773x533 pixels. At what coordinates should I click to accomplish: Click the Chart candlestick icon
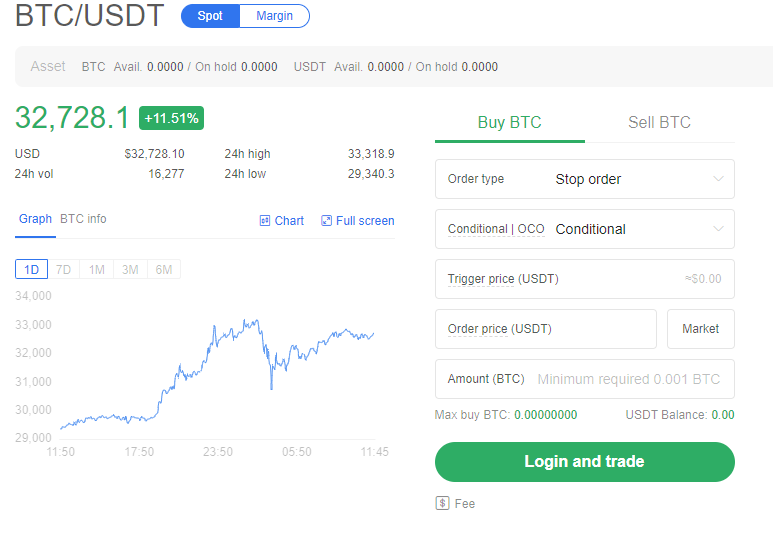(265, 221)
